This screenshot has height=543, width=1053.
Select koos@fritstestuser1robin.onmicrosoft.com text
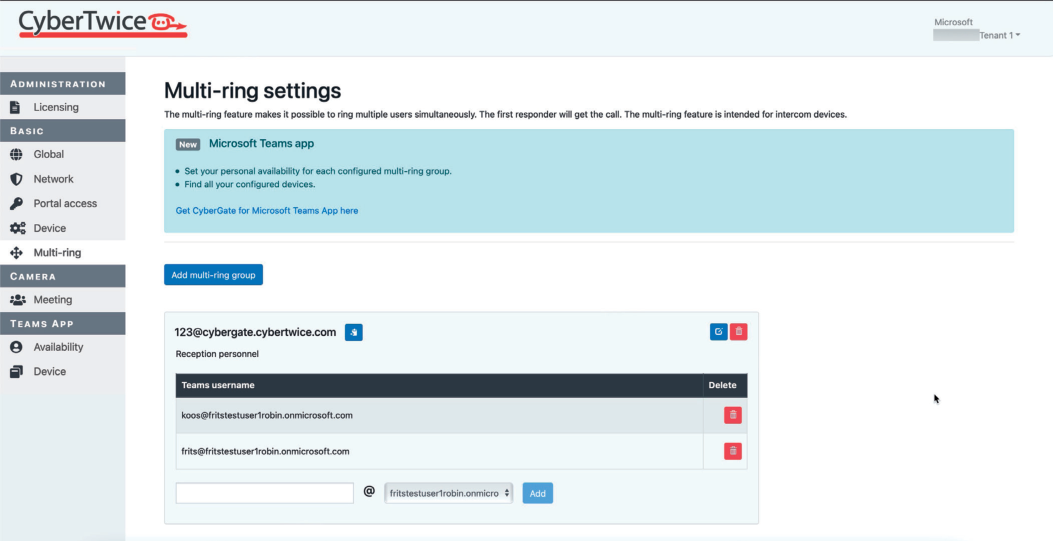(267, 415)
